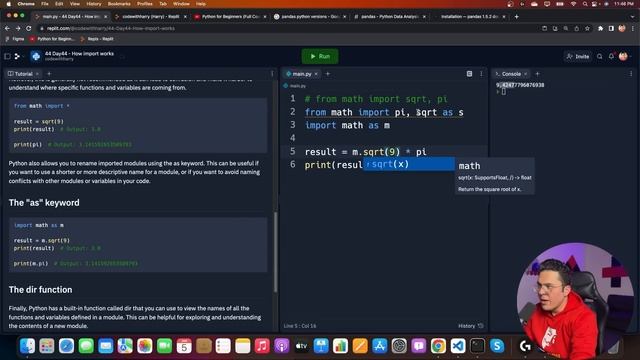Select the Console pane tab

pyautogui.click(x=508, y=74)
